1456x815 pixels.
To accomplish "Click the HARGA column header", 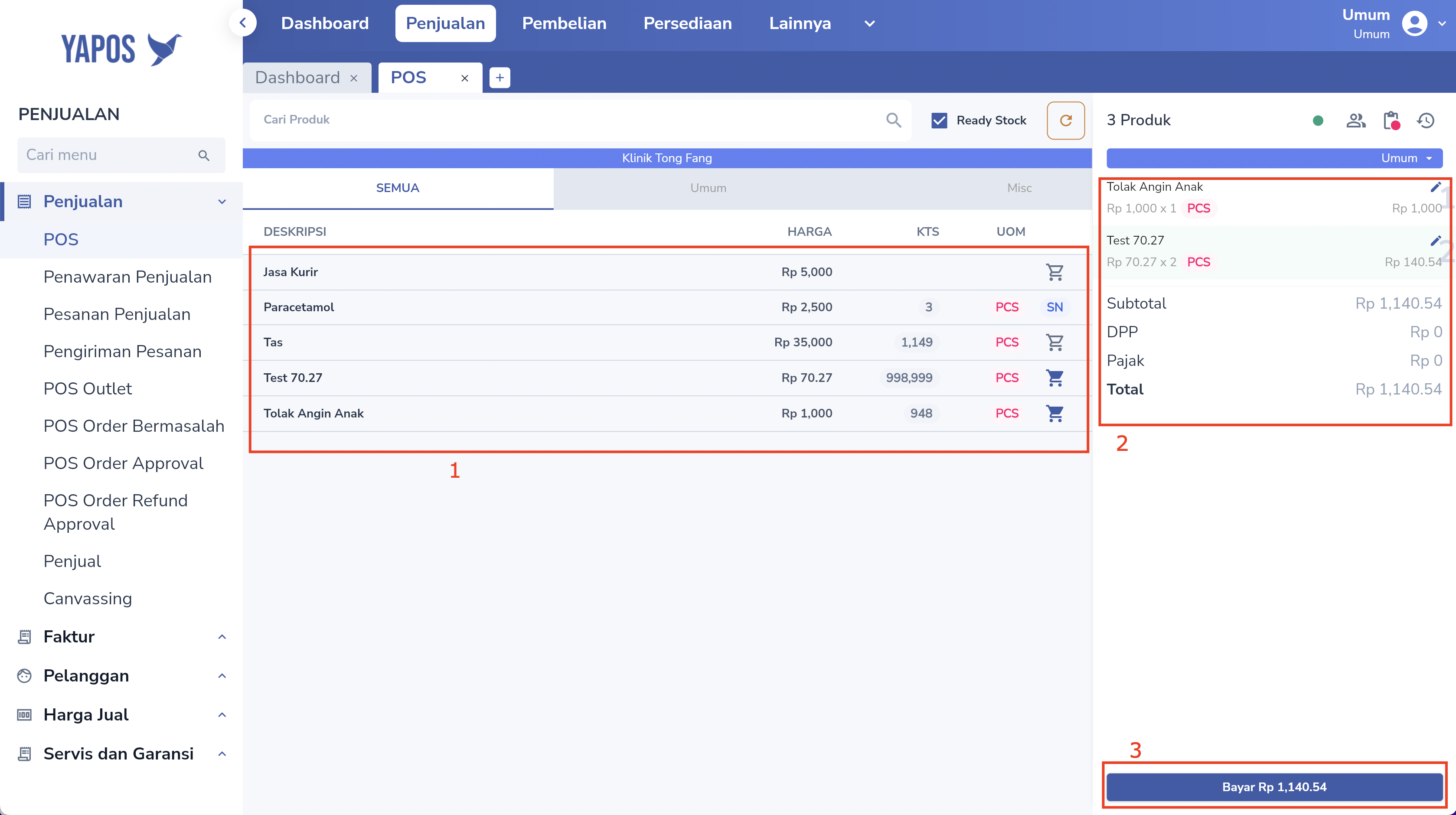I will pos(810,232).
